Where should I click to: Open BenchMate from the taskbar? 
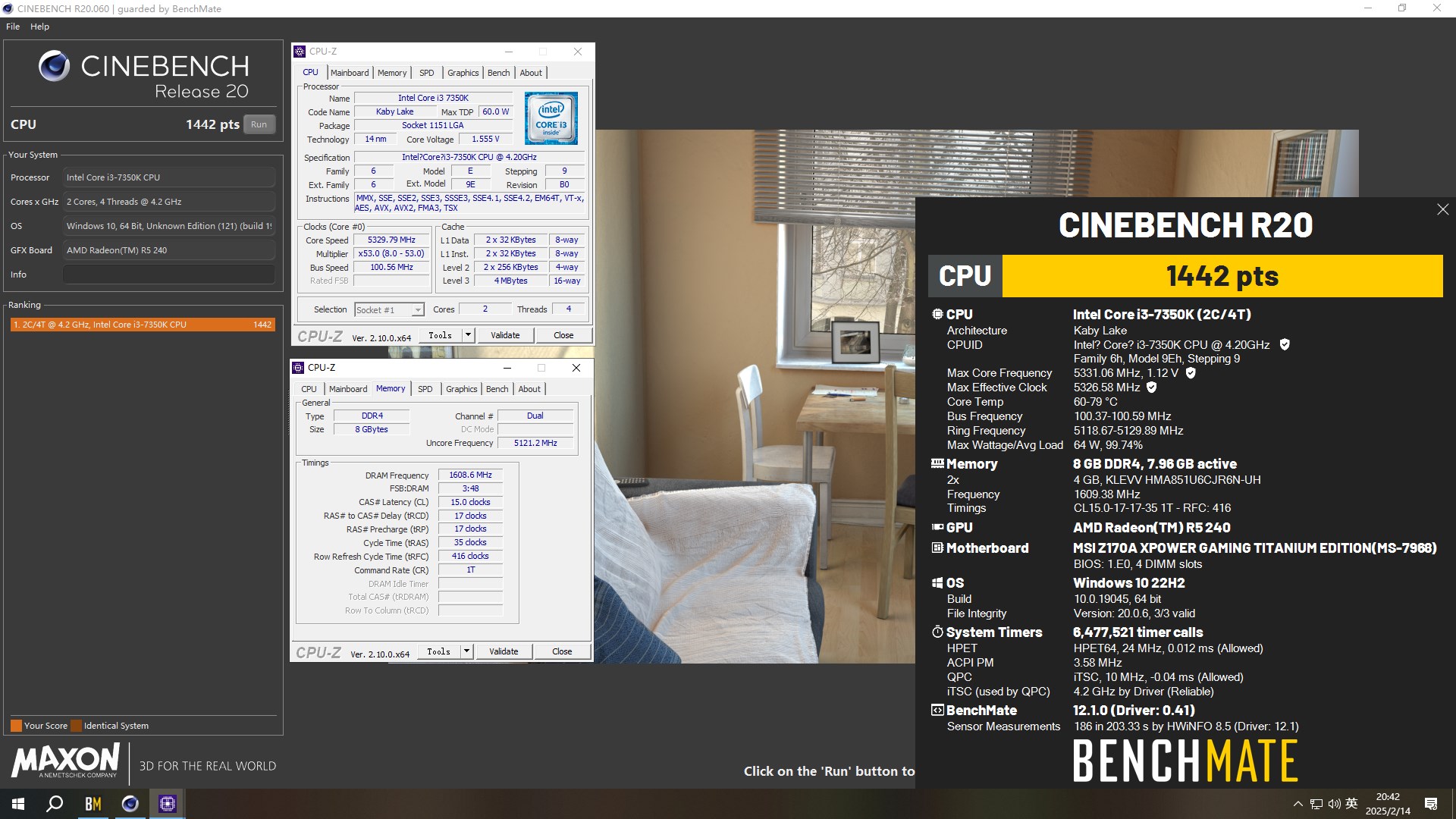93,804
